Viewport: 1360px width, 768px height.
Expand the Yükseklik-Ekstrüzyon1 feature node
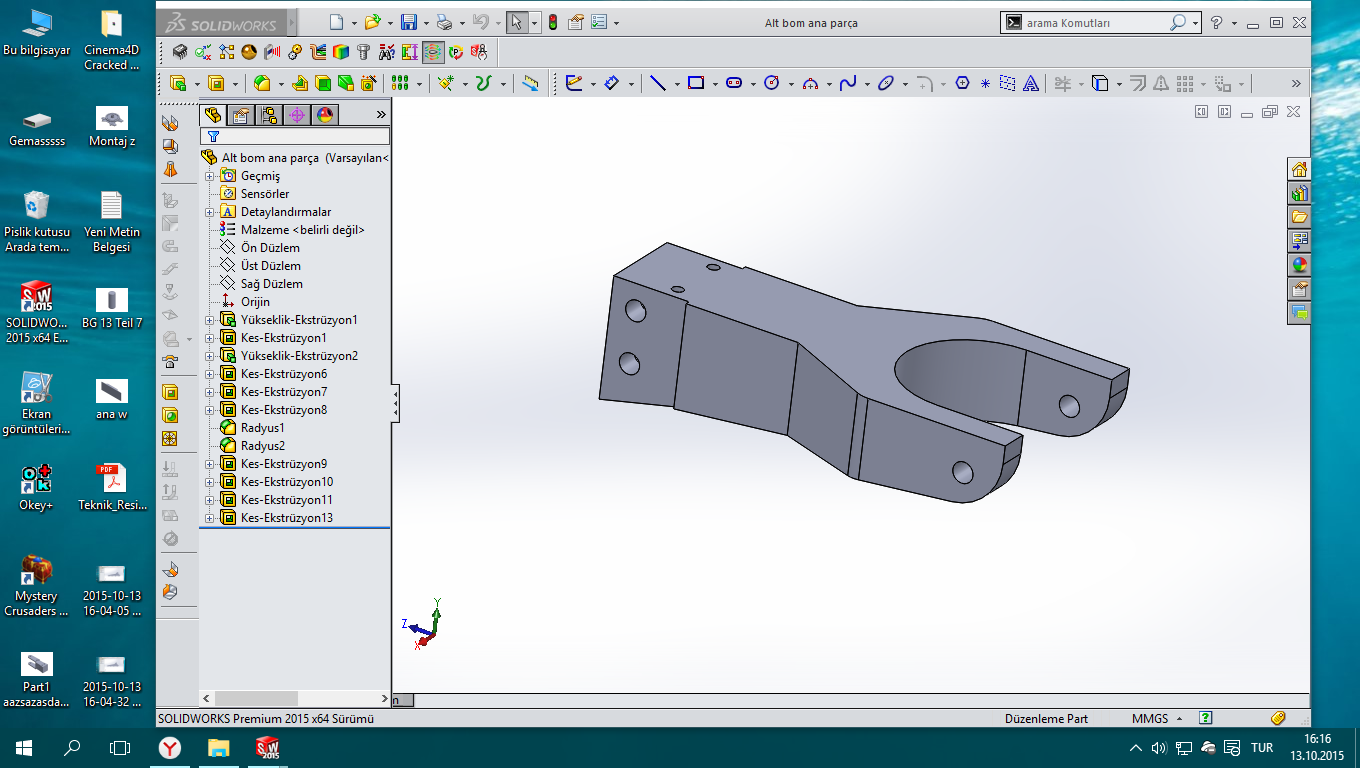click(210, 320)
